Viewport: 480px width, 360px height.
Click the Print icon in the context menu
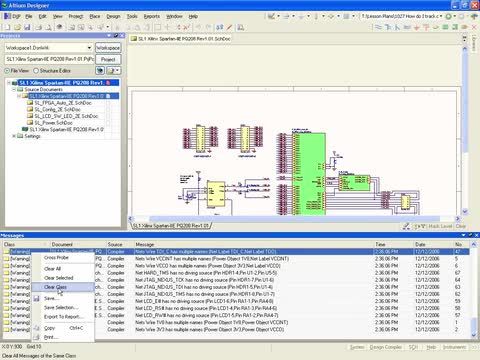tap(37, 337)
